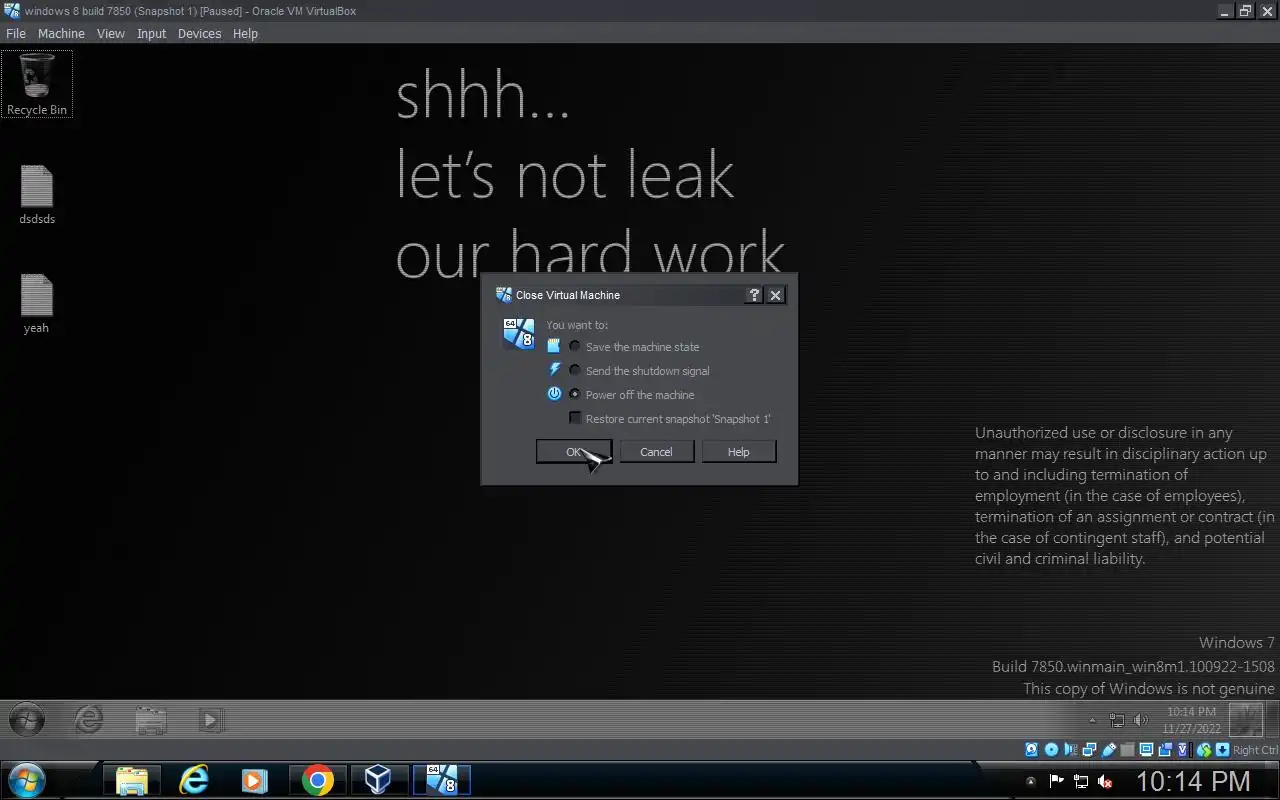Select the 'Power off the machine' radio button
The height and width of the screenshot is (800, 1280).
point(574,394)
